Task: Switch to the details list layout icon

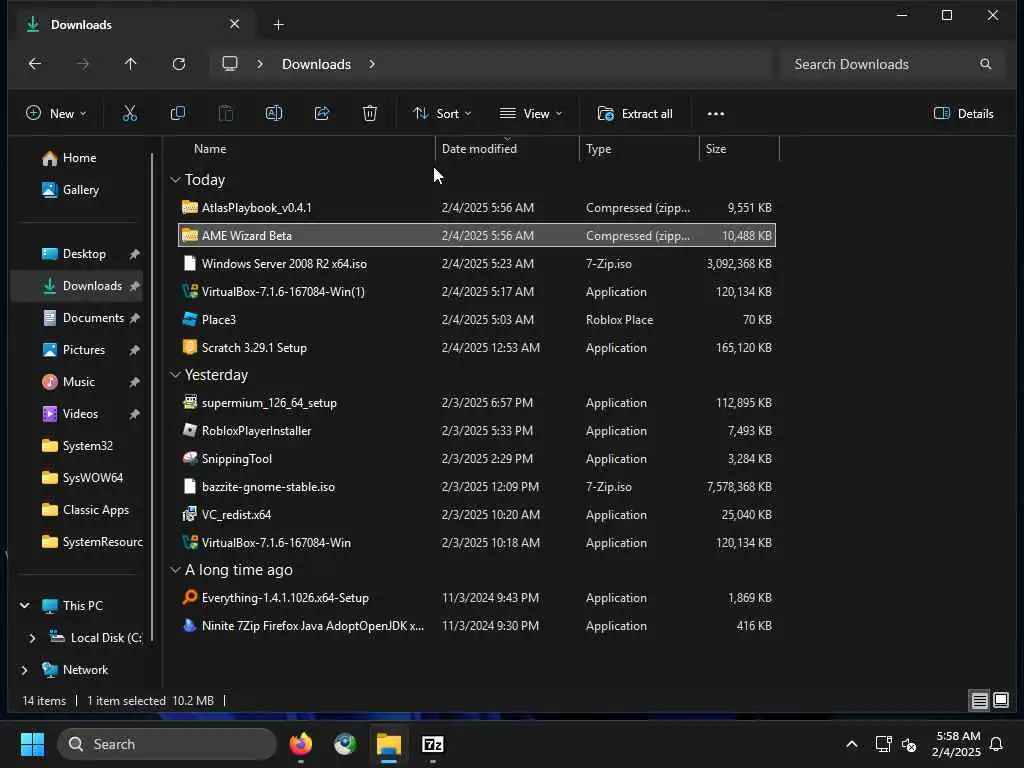Action: [980, 701]
